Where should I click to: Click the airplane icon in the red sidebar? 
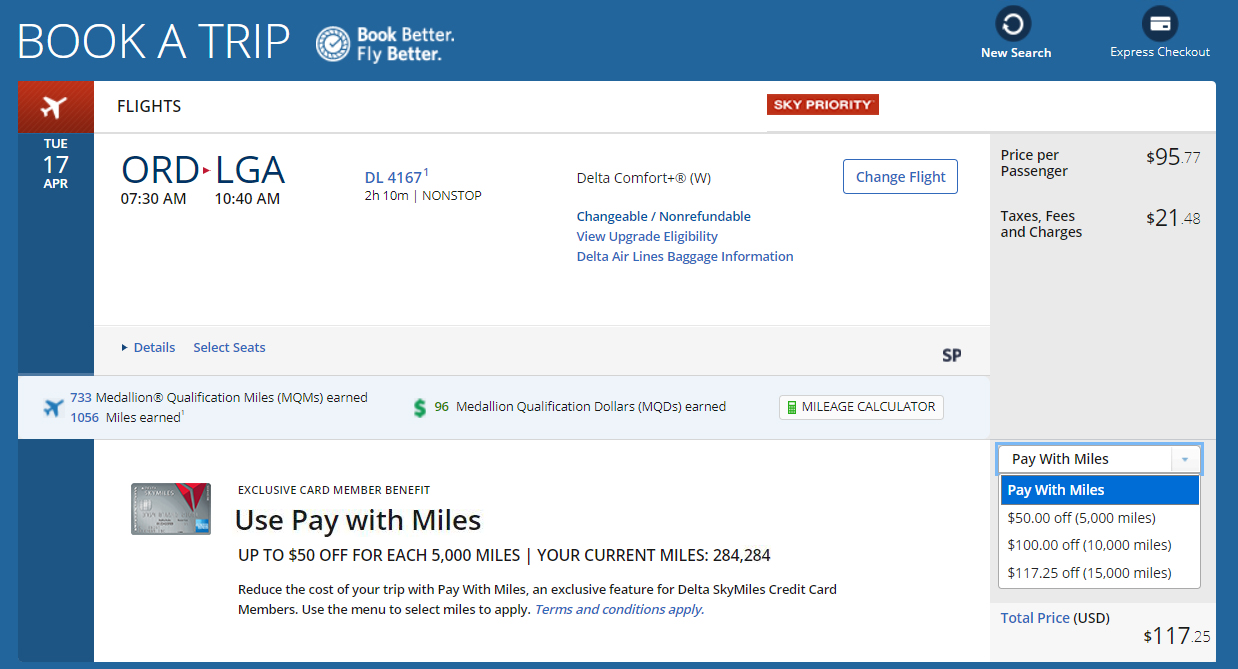pyautogui.click(x=55, y=105)
